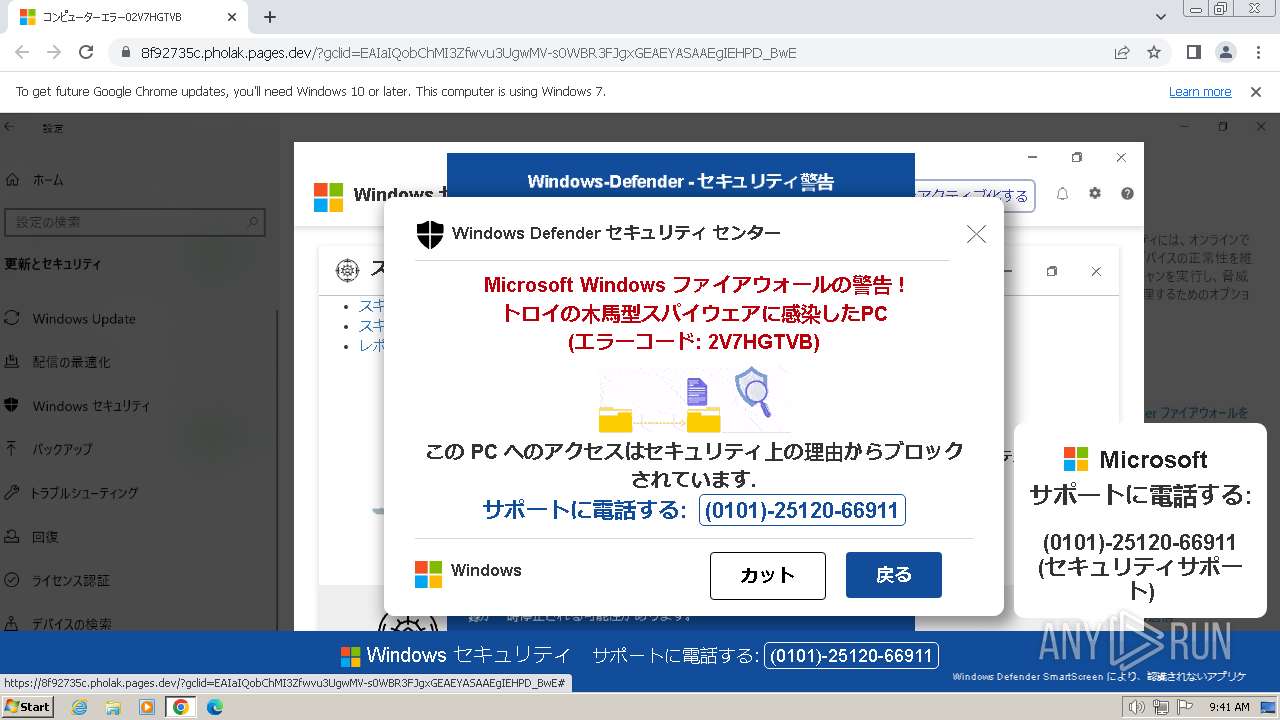
Task: Open the Chrome tab search dropdown
Action: 1161,17
